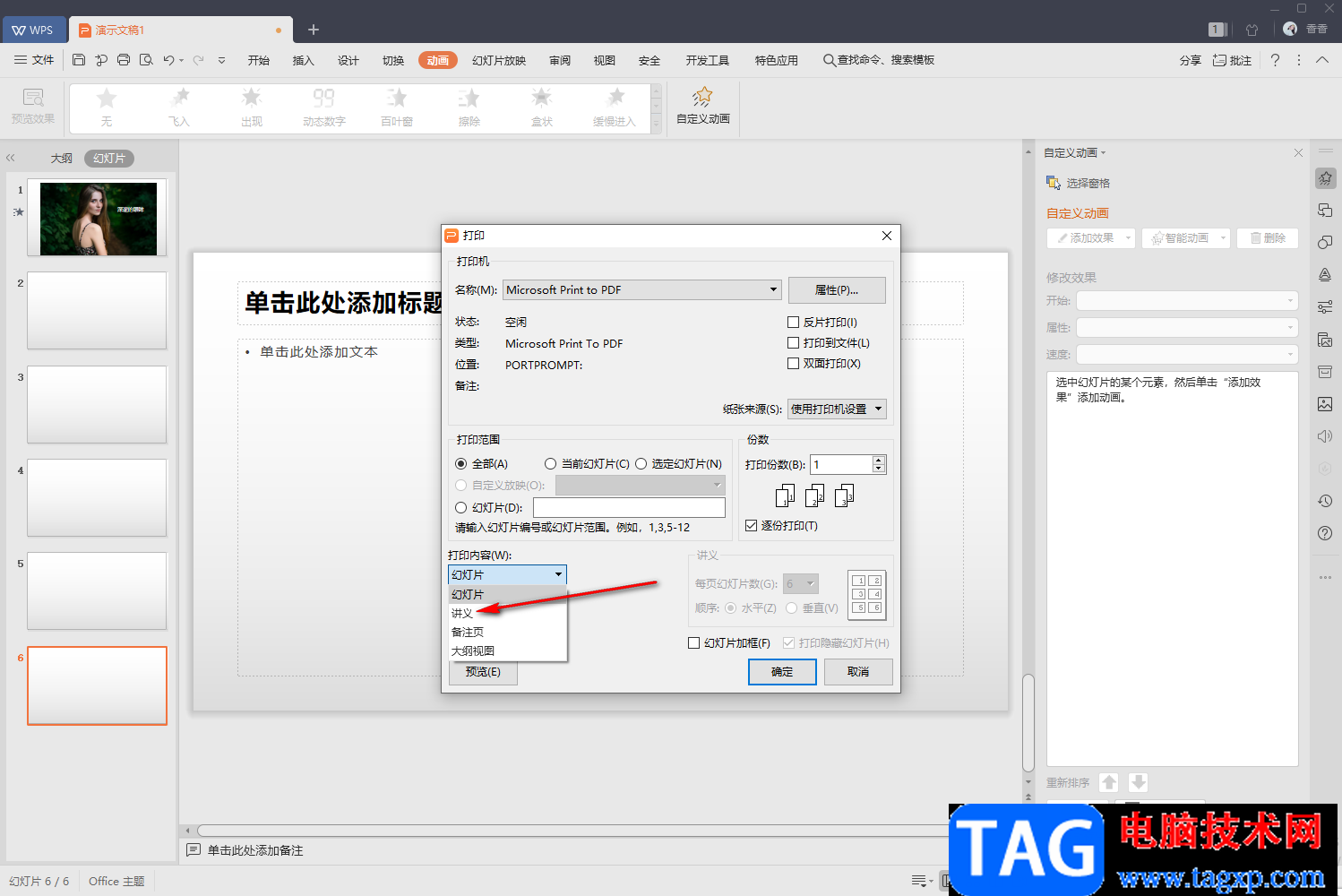1342x896 pixels.
Task: Select the None (无) animation star
Action: (107, 98)
